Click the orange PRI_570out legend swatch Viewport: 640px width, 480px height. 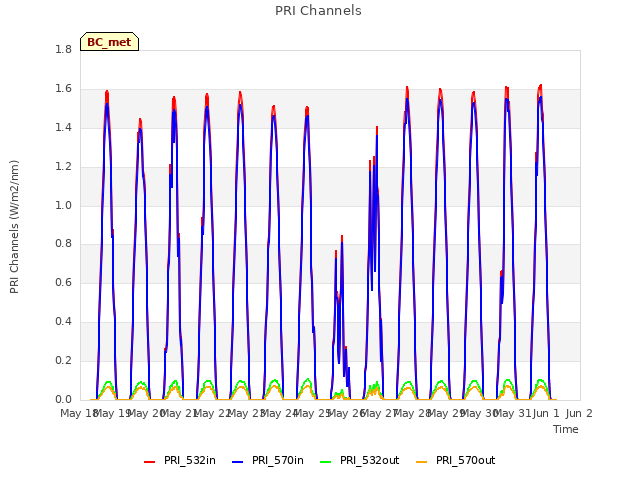[x=421, y=462]
